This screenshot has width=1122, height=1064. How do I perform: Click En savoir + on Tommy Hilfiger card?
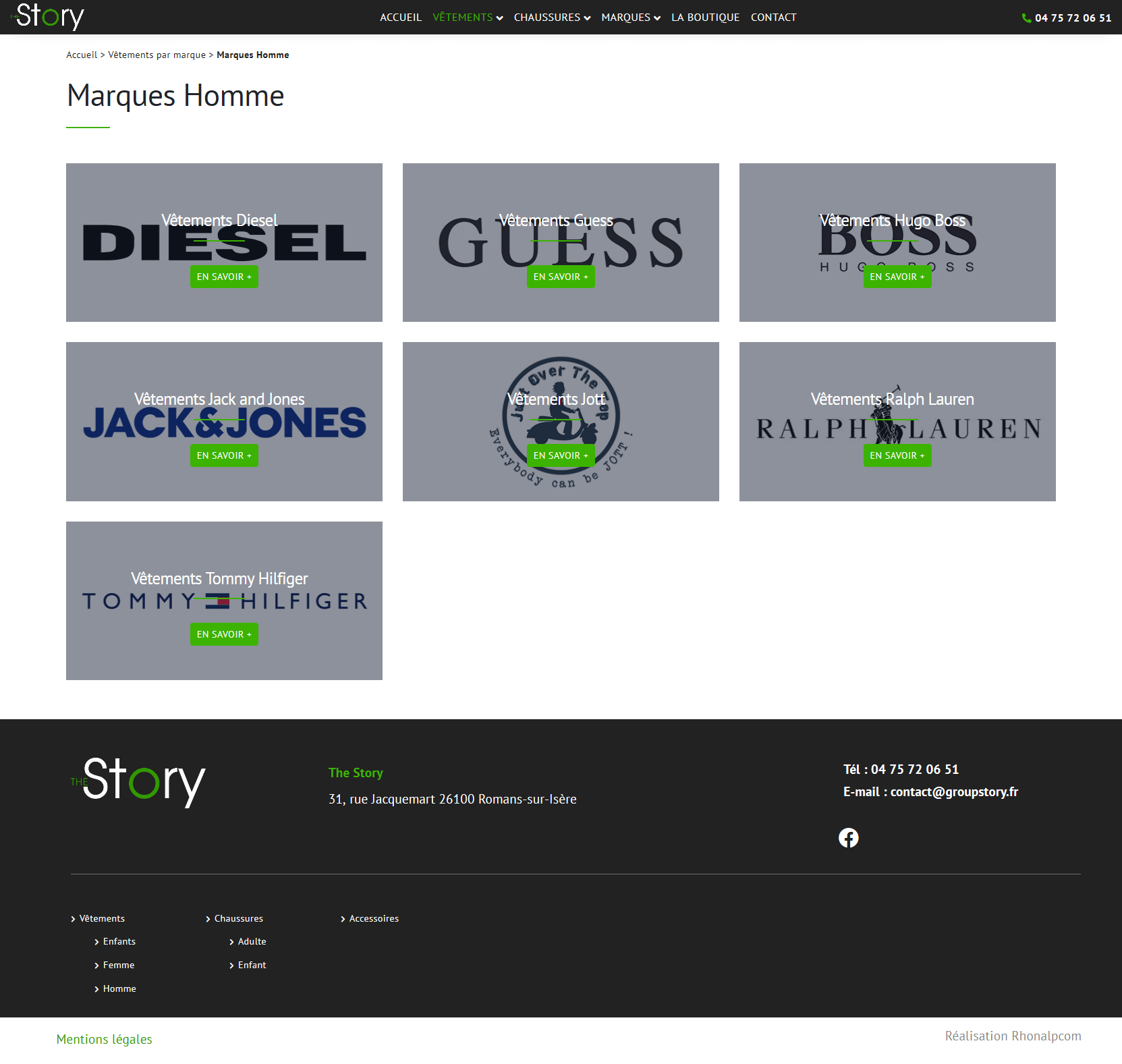[224, 634]
